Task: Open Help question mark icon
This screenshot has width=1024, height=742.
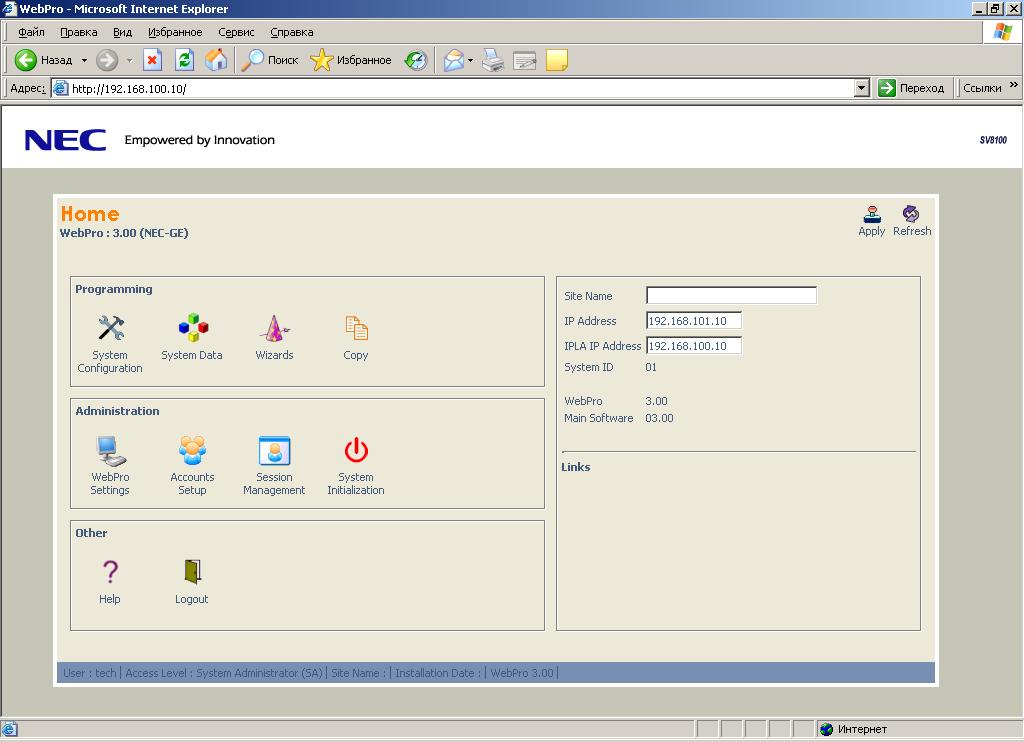Action: click(110, 572)
